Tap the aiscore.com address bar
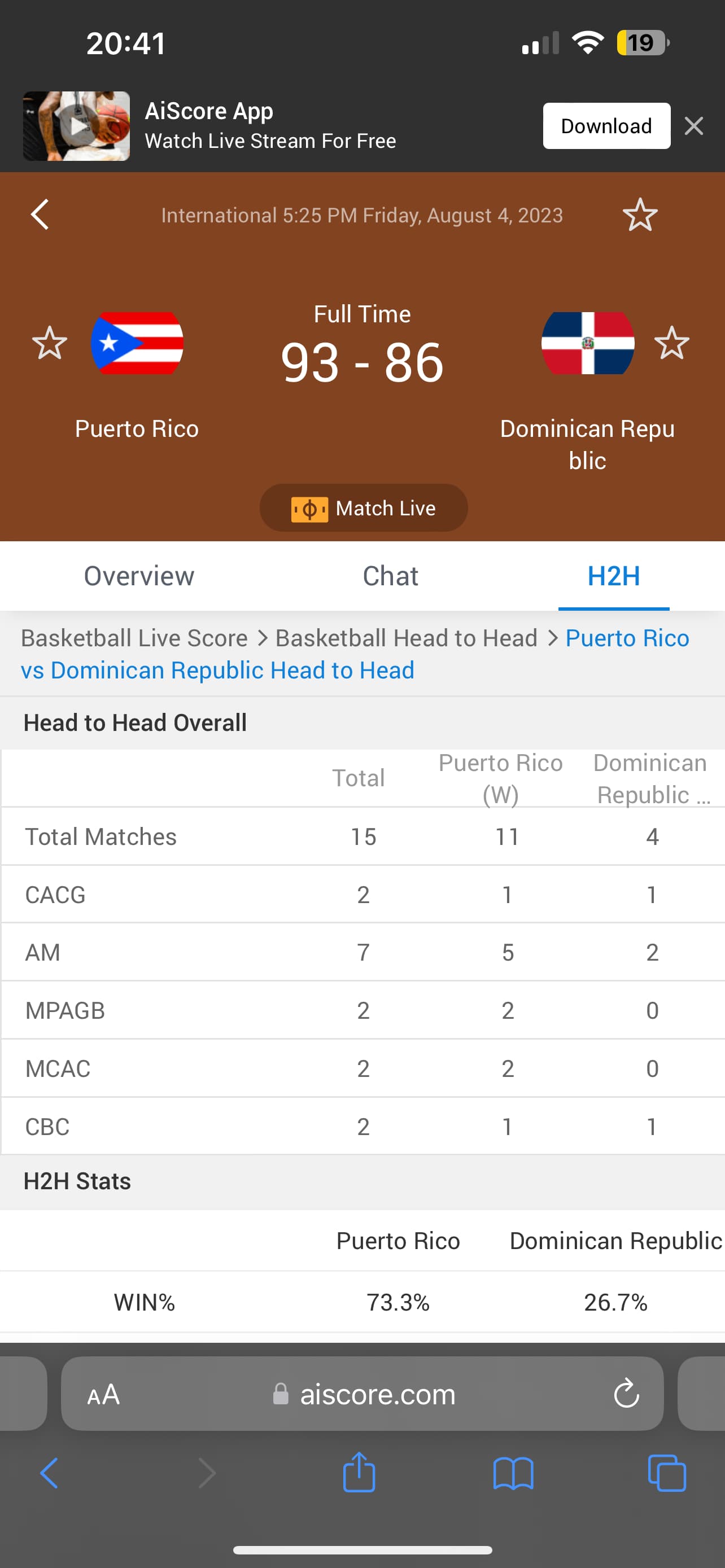 [377, 1394]
